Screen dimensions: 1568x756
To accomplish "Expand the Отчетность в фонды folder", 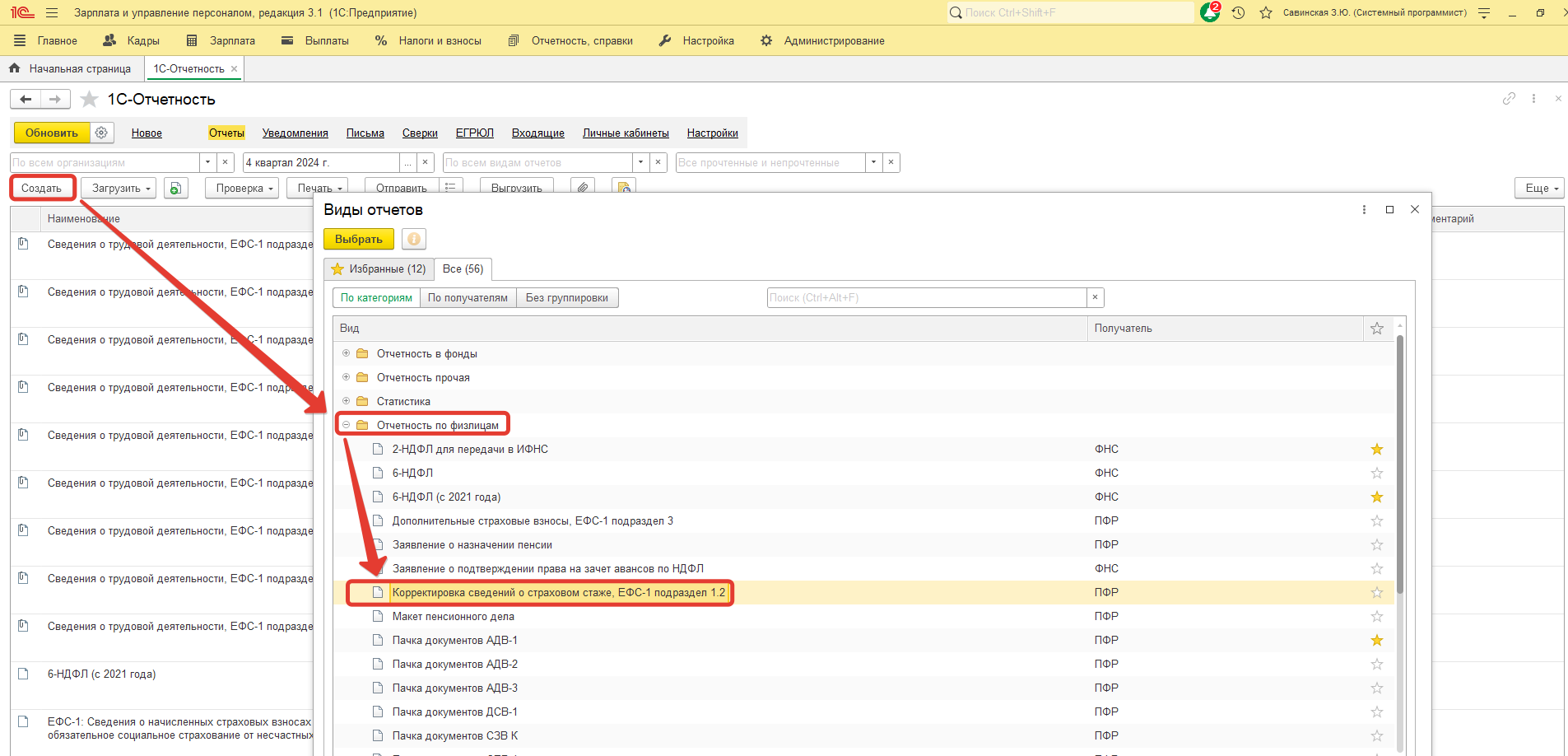I will click(x=347, y=353).
